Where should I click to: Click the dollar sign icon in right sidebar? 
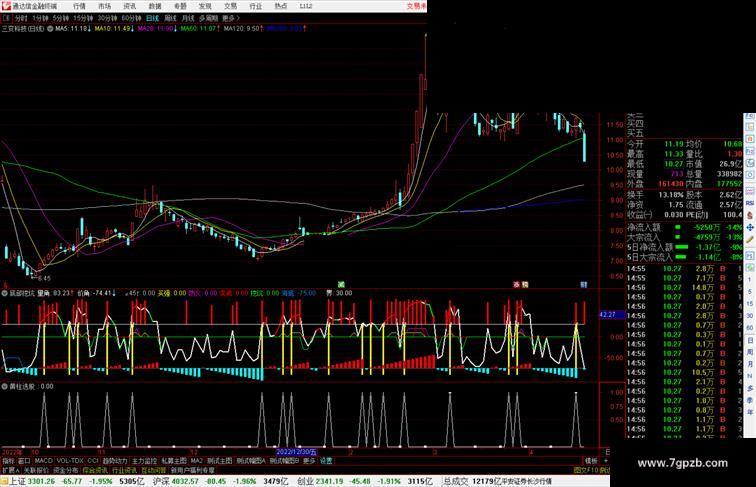(750, 215)
